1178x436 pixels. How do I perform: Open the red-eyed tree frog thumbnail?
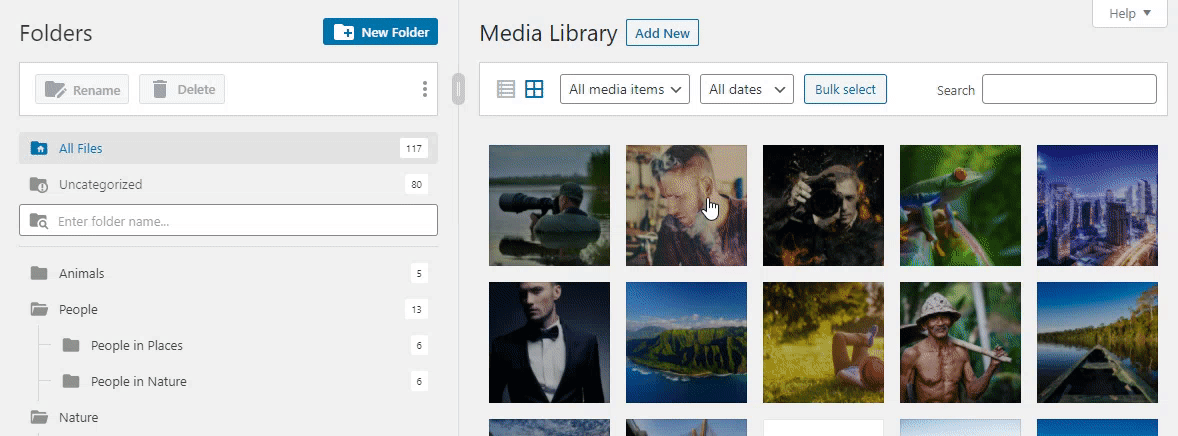(x=960, y=205)
